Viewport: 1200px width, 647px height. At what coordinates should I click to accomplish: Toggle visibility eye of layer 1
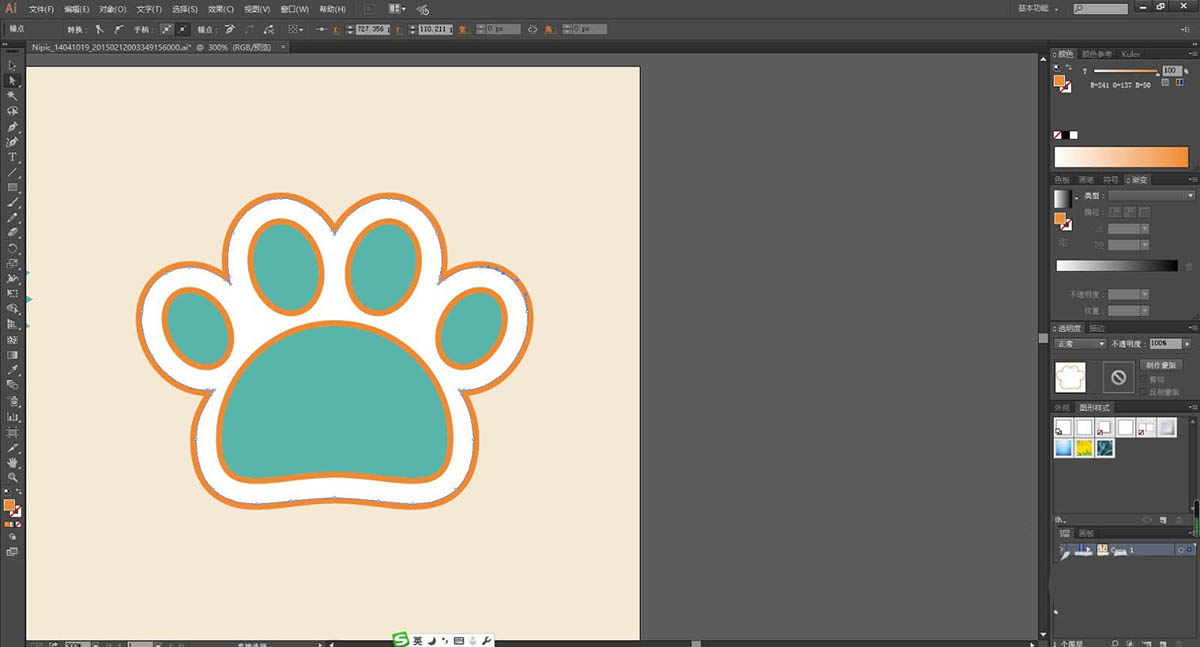pos(1063,550)
